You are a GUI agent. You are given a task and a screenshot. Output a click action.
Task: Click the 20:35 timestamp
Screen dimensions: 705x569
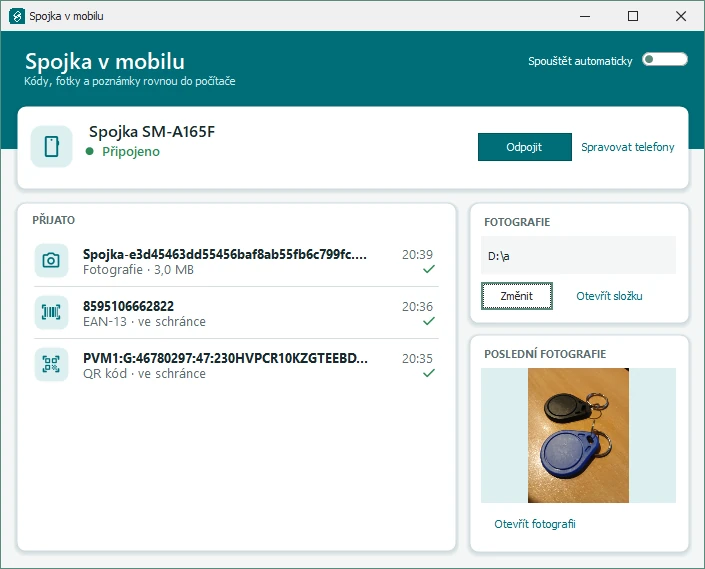point(417,359)
